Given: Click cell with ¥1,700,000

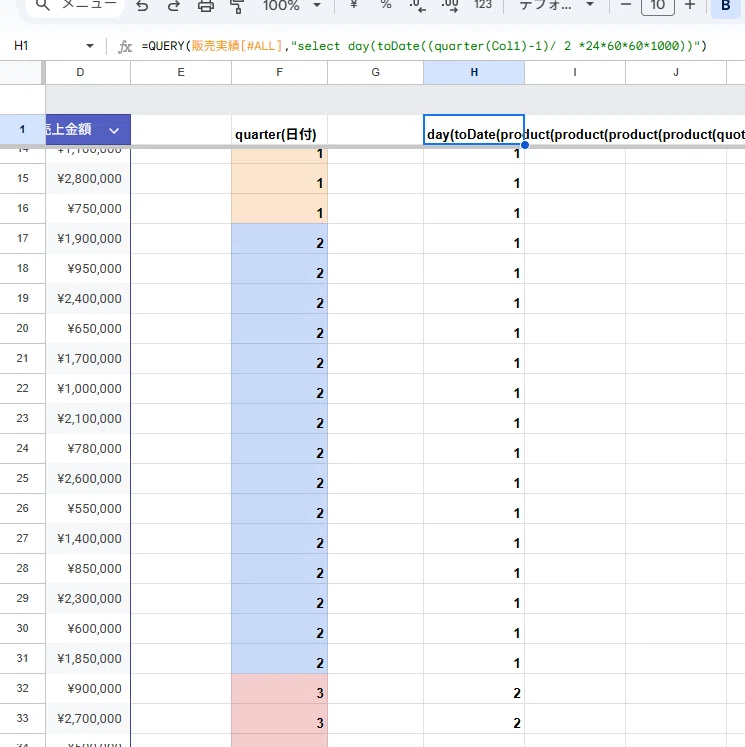Looking at the screenshot, I should (x=88, y=359).
